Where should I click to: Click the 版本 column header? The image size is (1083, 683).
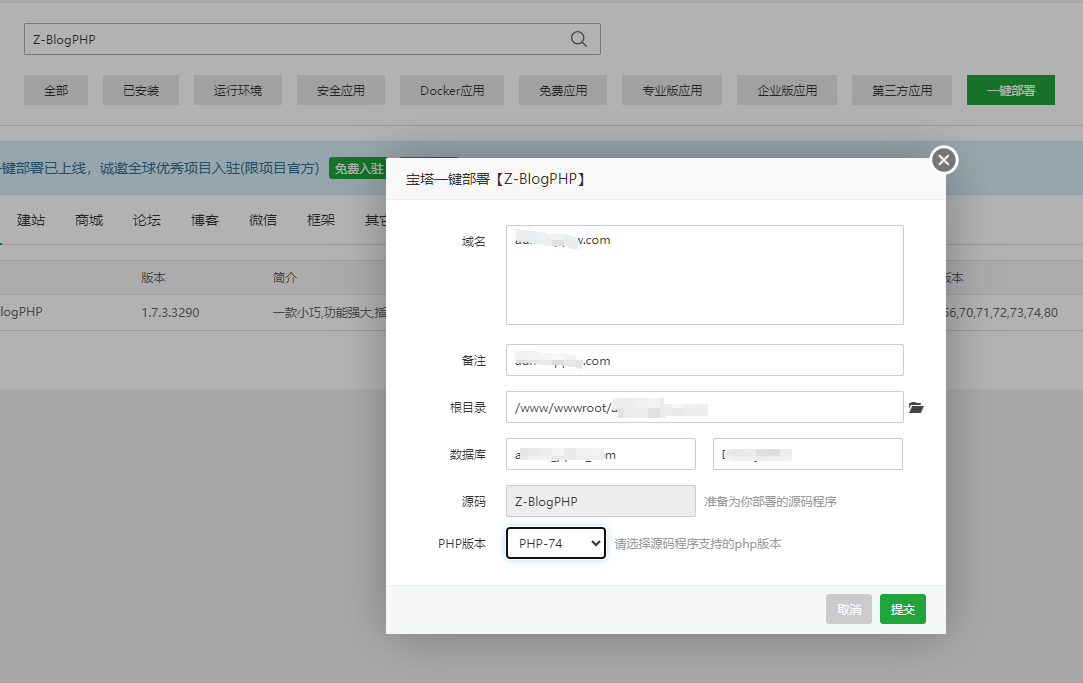point(153,278)
